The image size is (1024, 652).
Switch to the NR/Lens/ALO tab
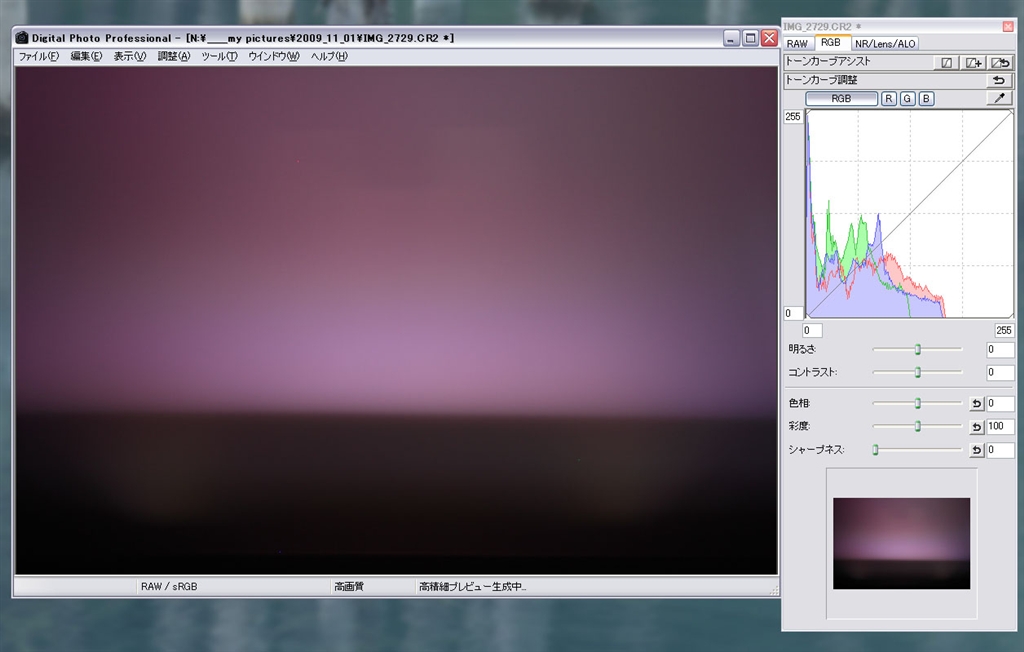tap(885, 44)
